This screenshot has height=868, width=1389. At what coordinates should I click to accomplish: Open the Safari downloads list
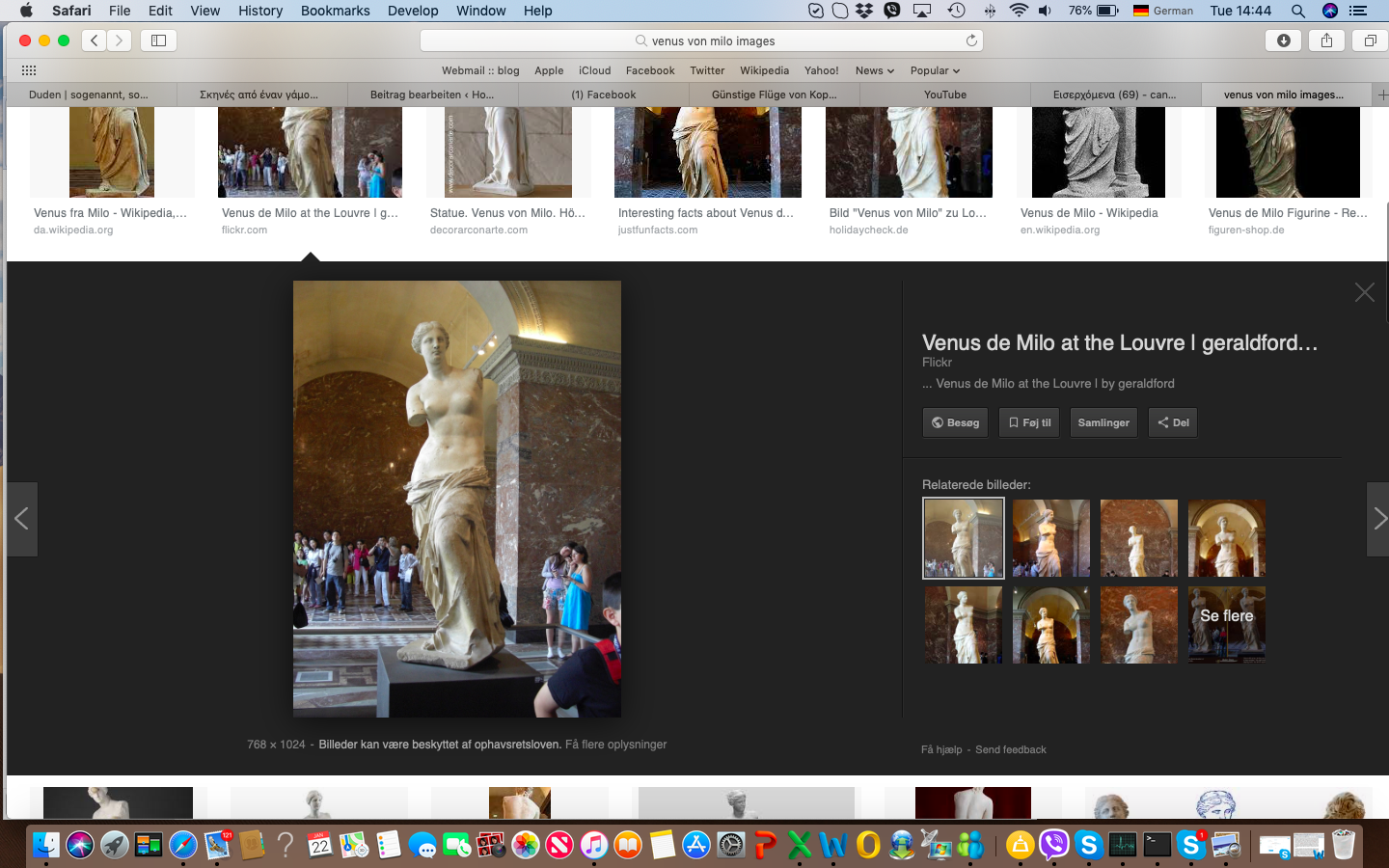[1283, 41]
